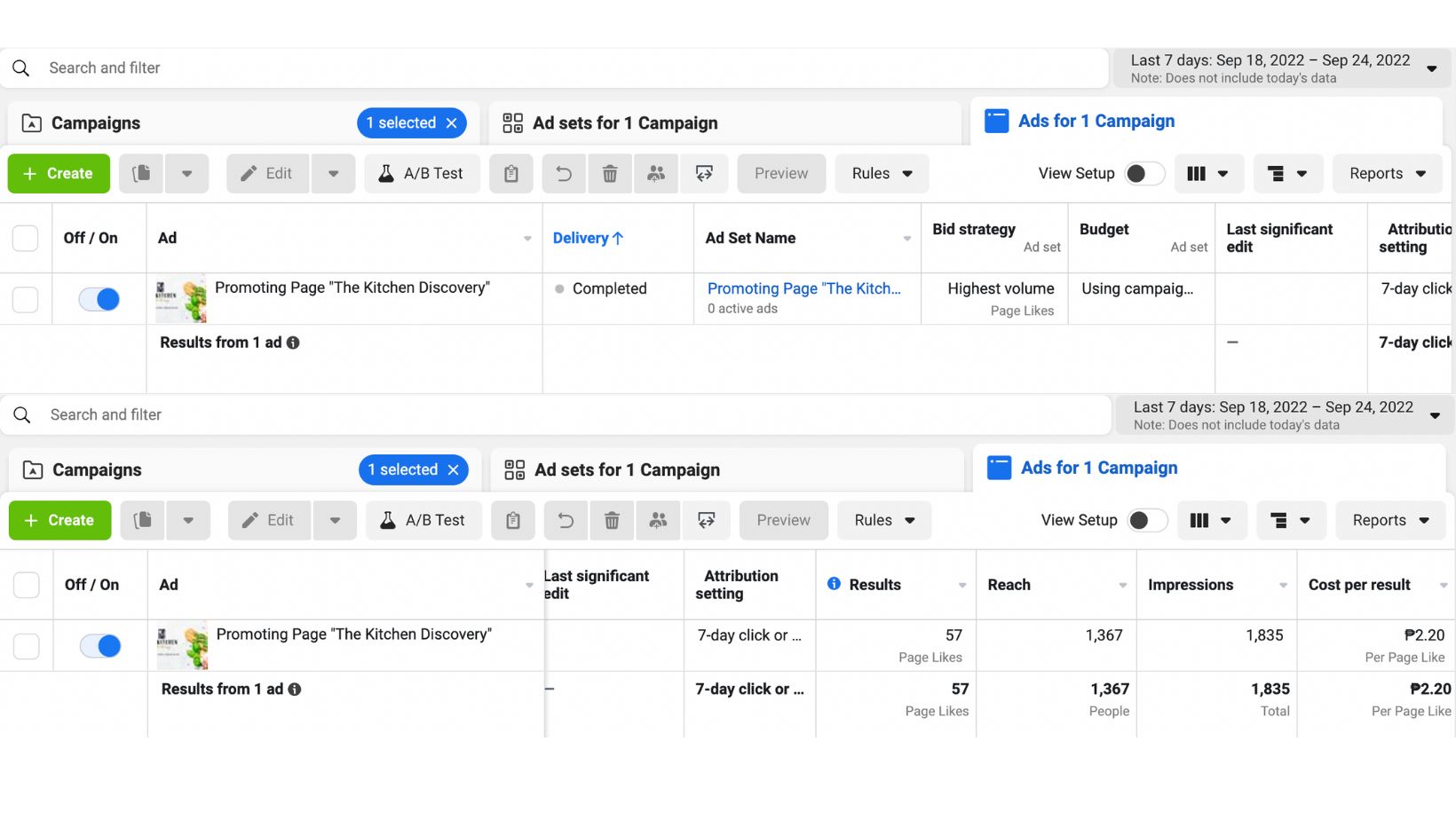Open the Promoting Page "The Kitch…" ad set link
This screenshot has height=820, width=1456.
[x=803, y=288]
